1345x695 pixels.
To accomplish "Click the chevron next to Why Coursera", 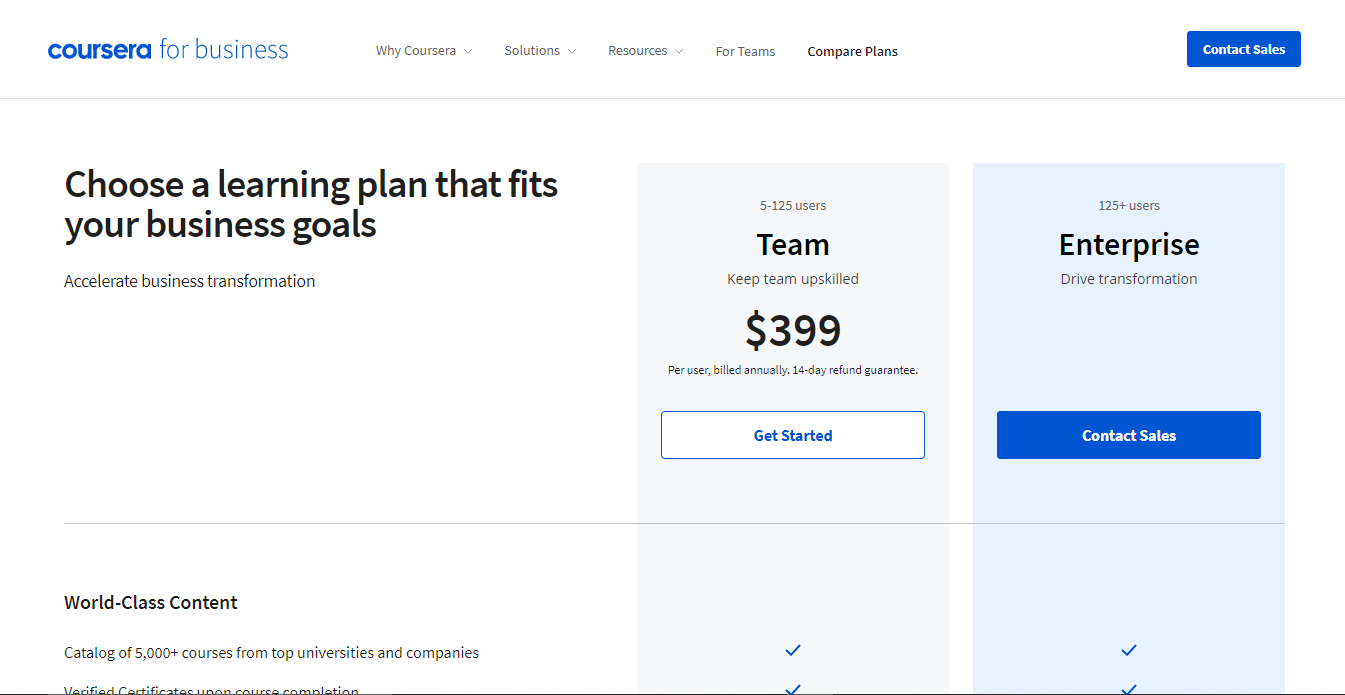I will coord(468,51).
